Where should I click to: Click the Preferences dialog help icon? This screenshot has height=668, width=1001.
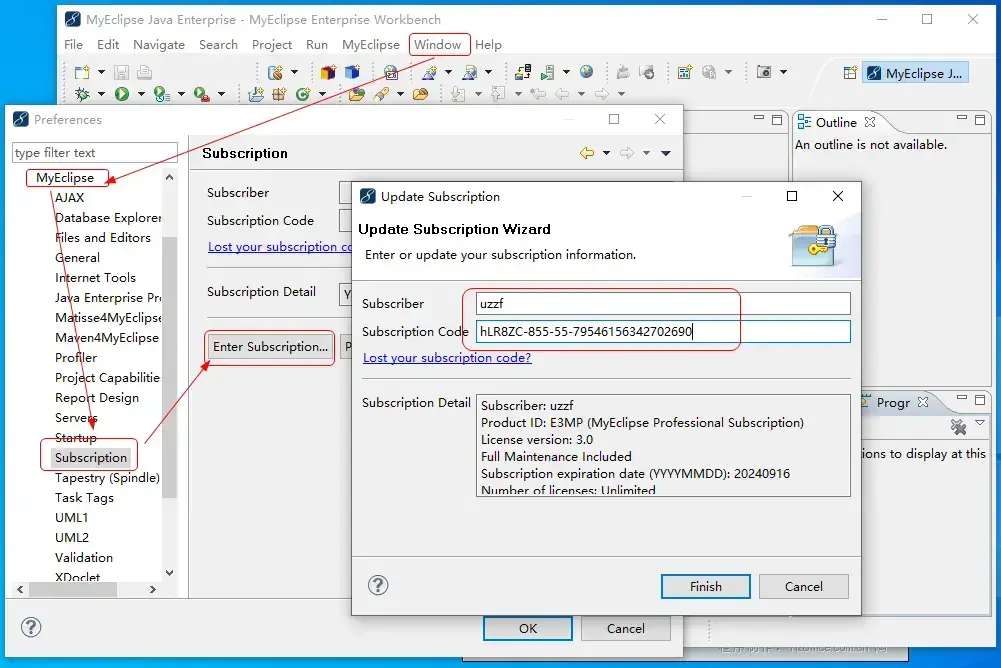[x=31, y=627]
